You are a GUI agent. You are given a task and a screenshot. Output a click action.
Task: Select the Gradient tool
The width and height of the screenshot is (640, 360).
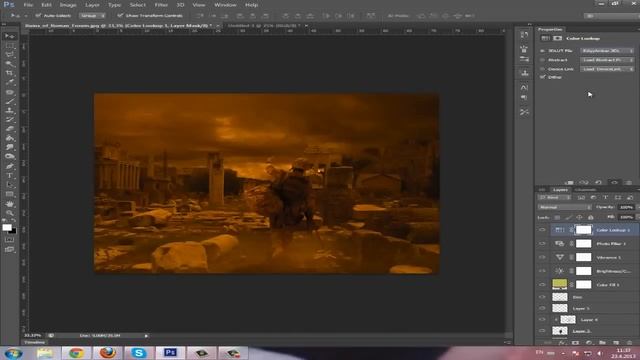coord(9,138)
